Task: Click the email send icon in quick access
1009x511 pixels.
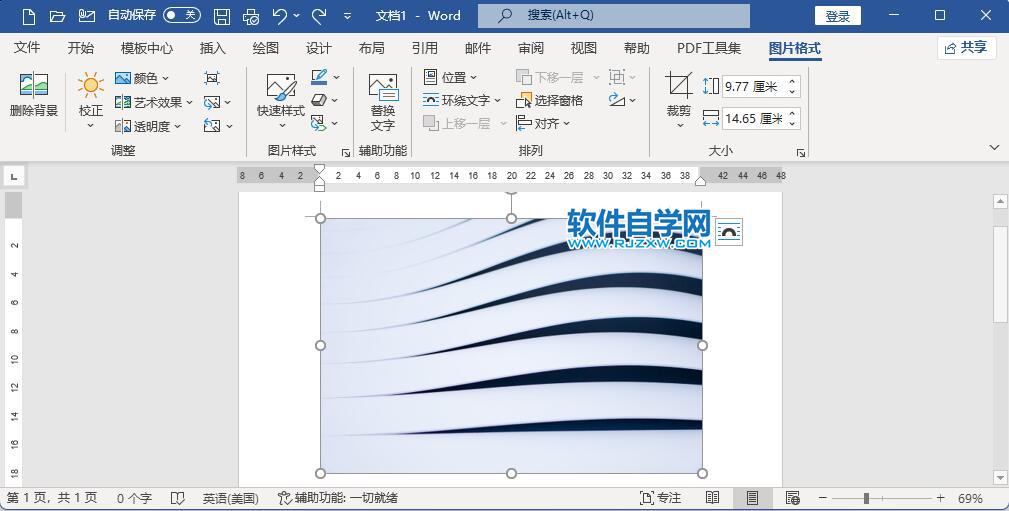Action: 86,16
